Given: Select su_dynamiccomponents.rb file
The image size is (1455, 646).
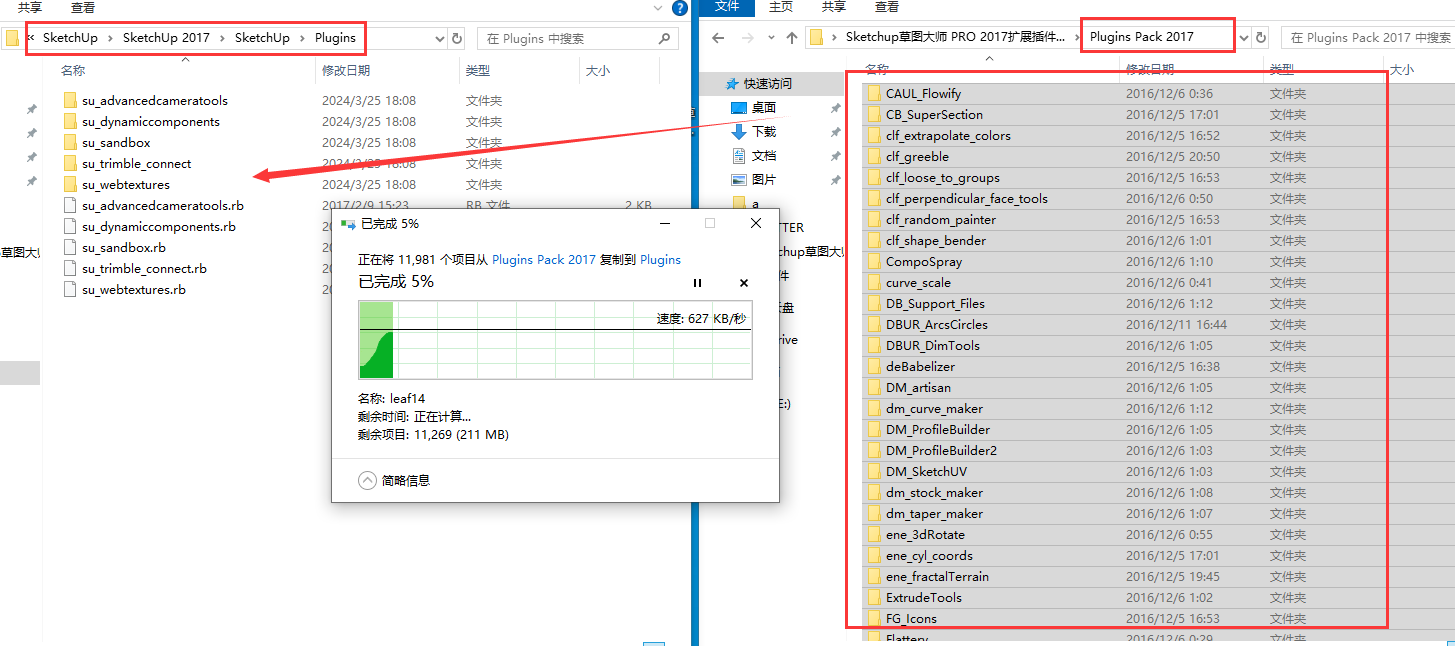Looking at the screenshot, I should (159, 227).
